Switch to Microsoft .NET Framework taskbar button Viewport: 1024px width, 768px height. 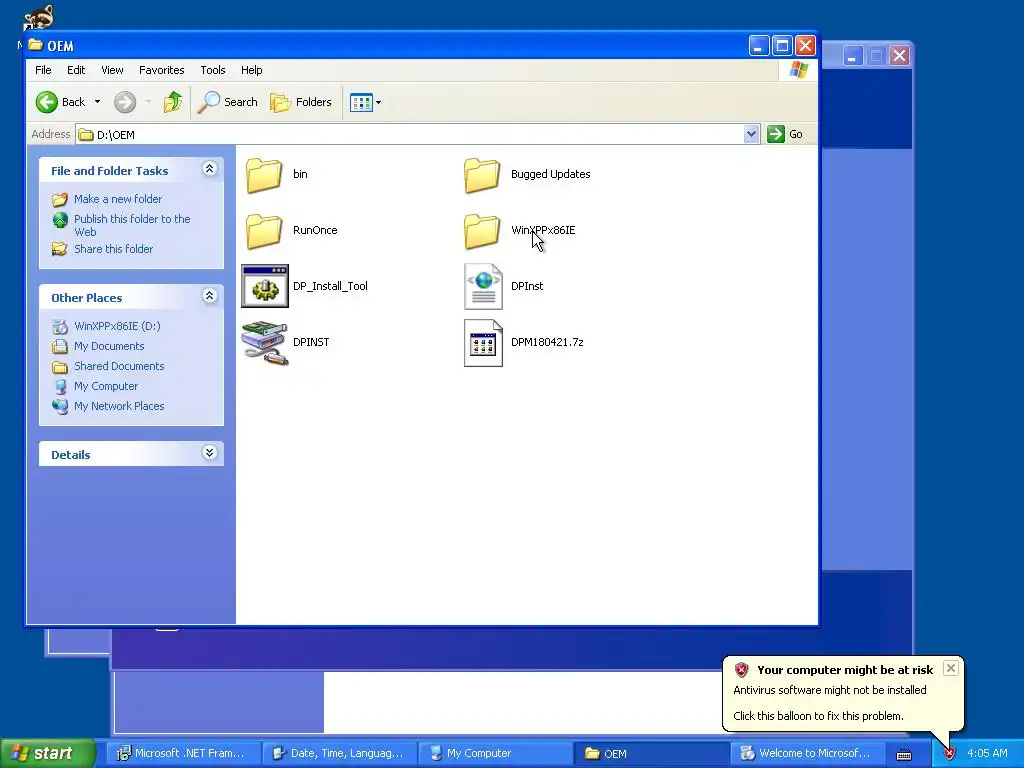(x=182, y=753)
